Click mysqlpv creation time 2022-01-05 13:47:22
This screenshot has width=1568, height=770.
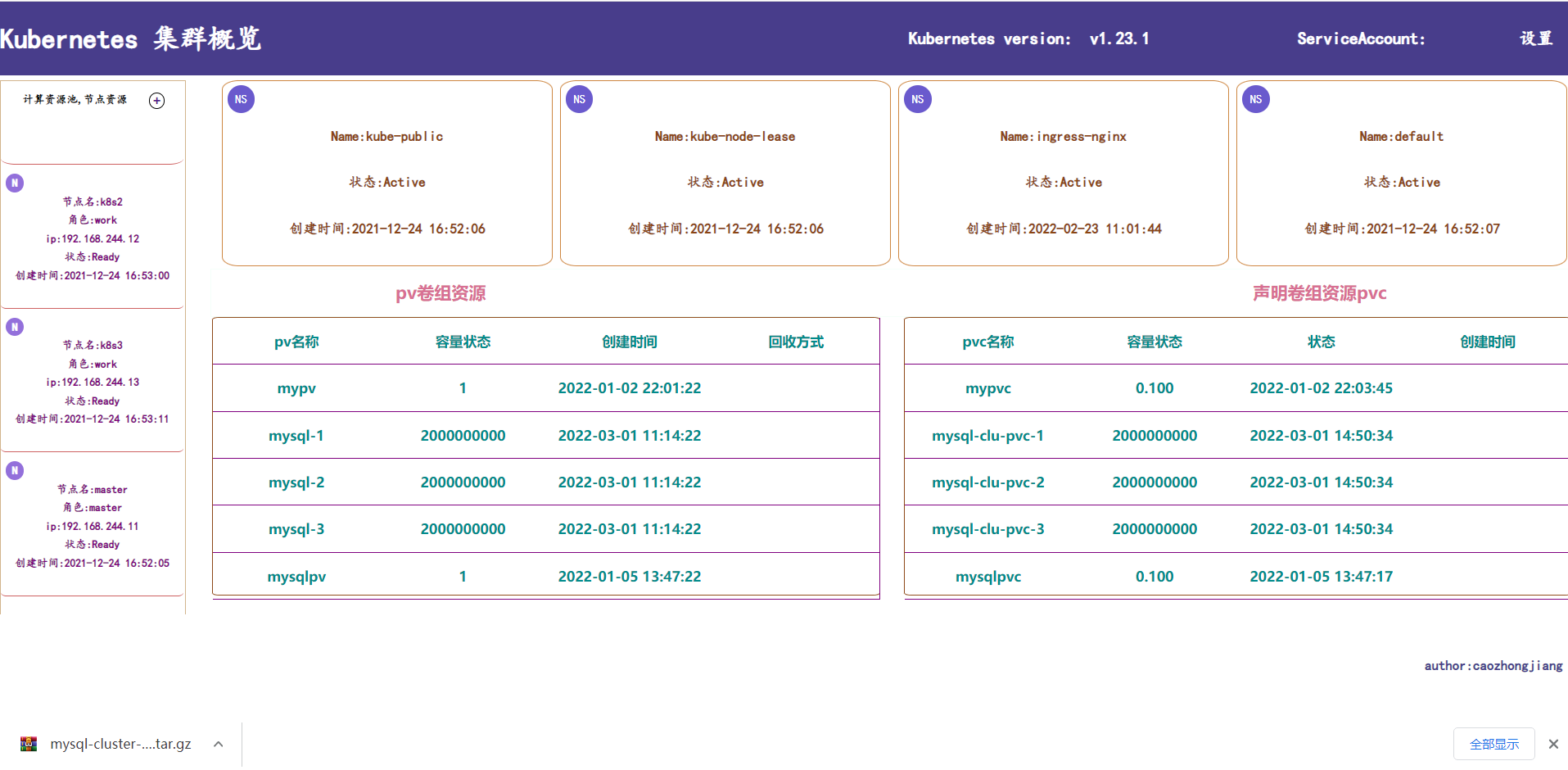pos(630,577)
